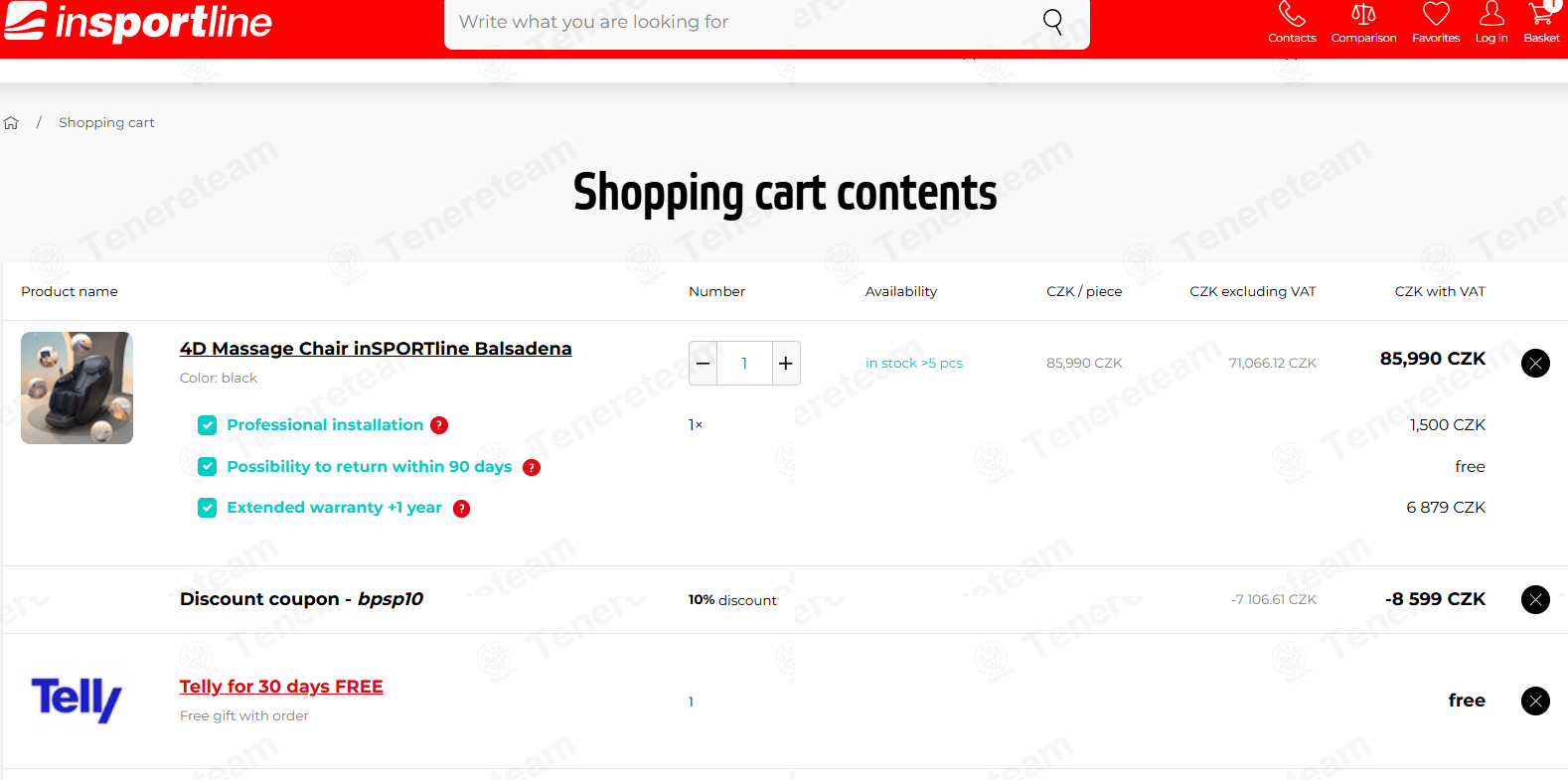Increase massage chair quantity
The height and width of the screenshot is (780, 1568).
click(x=786, y=363)
